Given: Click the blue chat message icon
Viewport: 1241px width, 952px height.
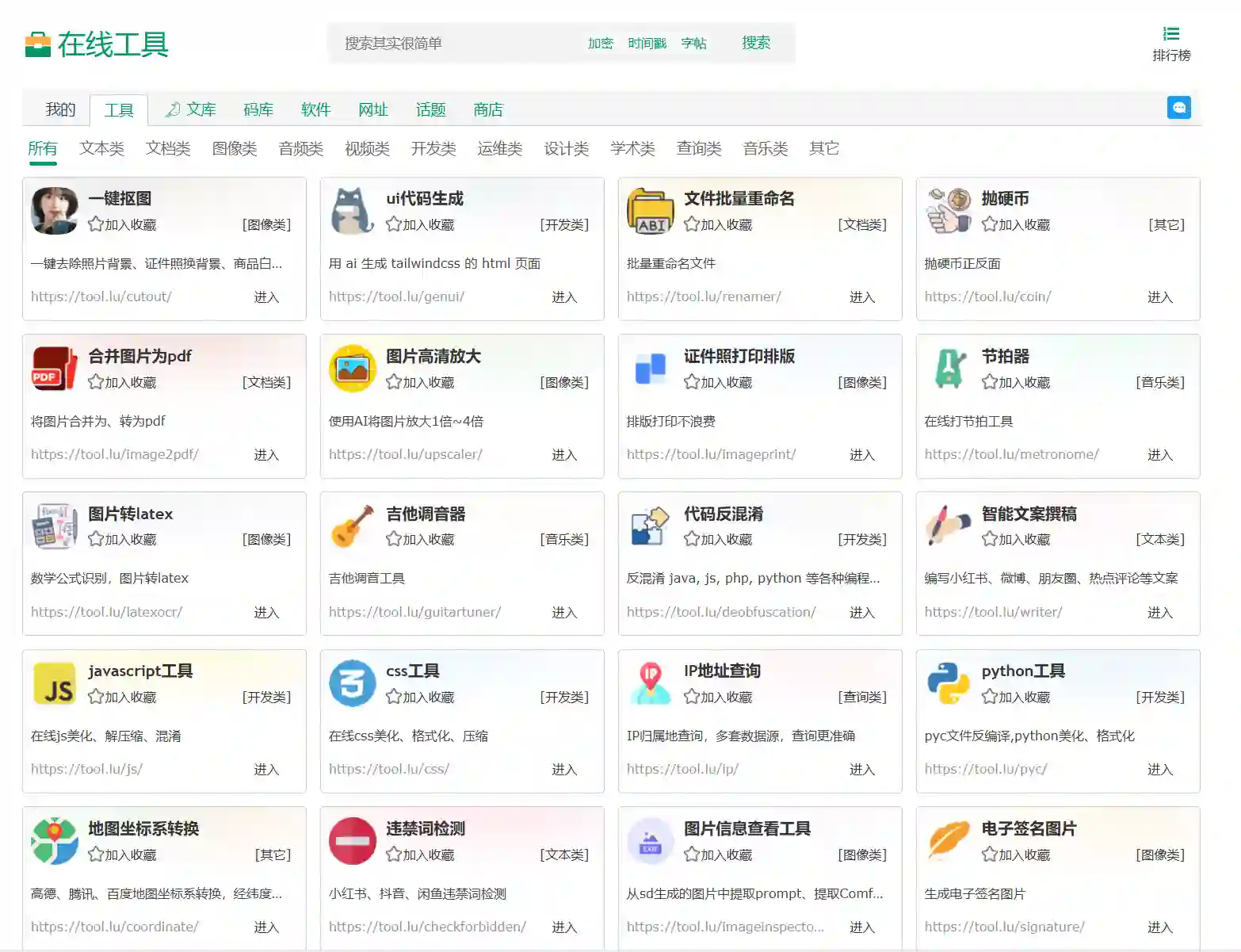Looking at the screenshot, I should pos(1178,108).
